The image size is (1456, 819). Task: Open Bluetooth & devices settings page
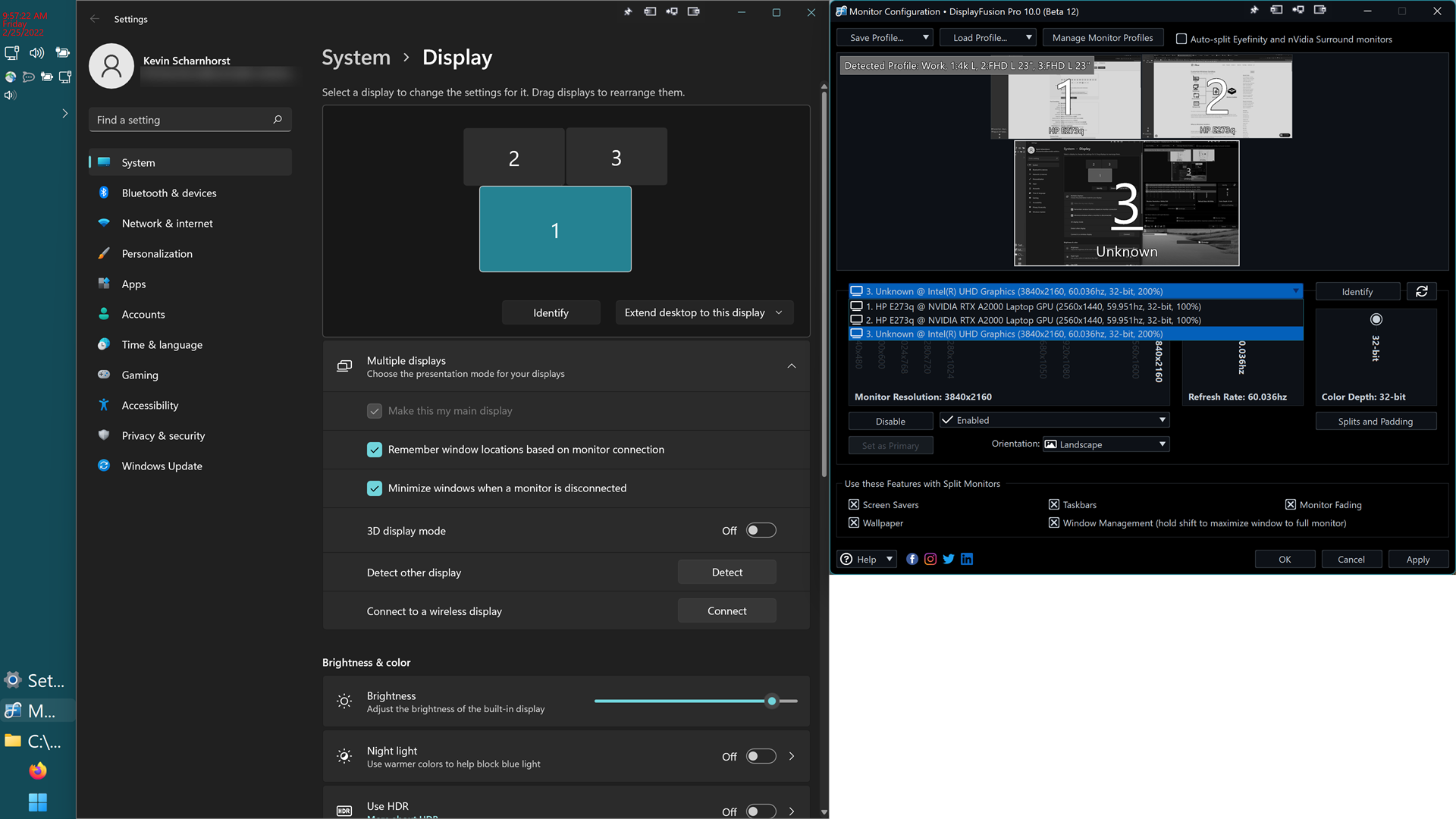tap(169, 193)
